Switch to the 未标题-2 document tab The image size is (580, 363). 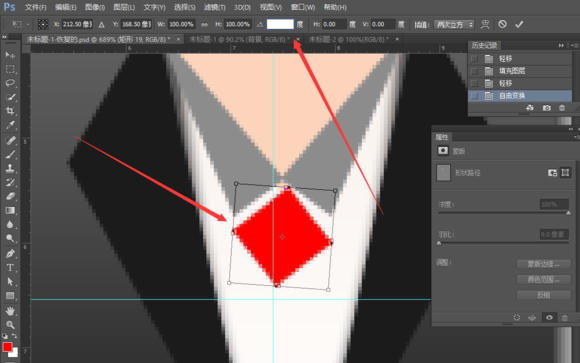pos(349,39)
